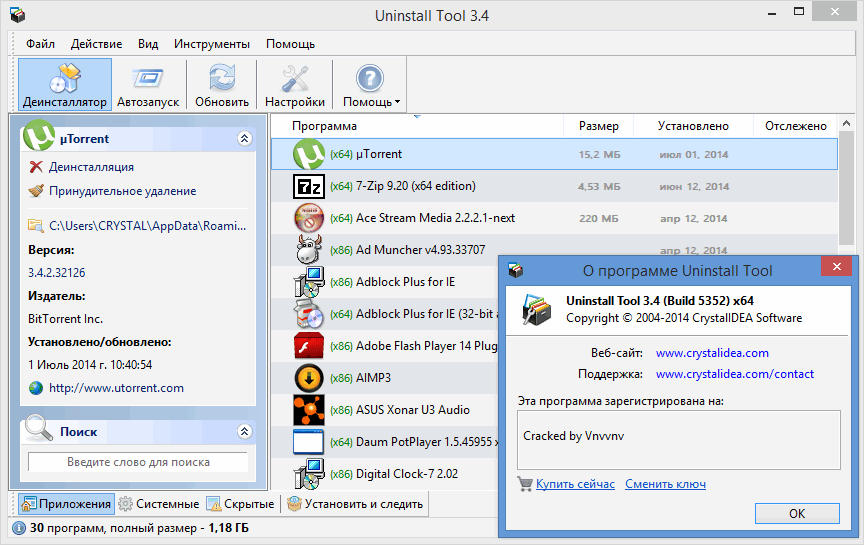Click the Ad Muncher cow icon

[309, 250]
